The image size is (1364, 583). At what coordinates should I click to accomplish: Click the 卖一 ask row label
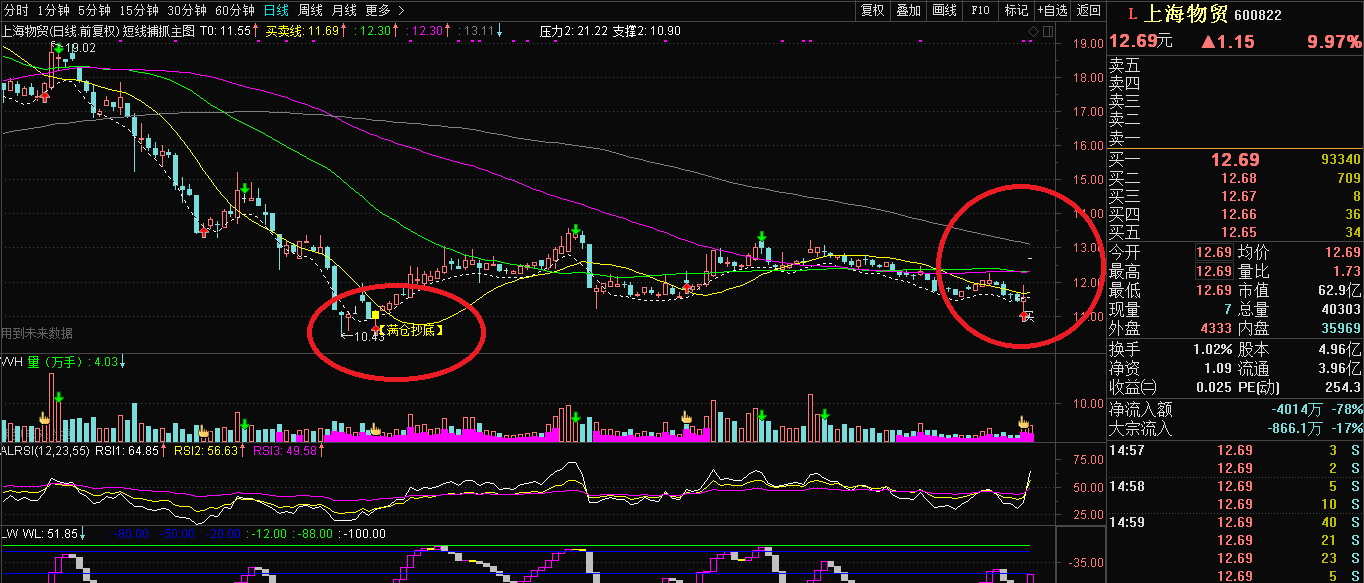coord(1124,138)
